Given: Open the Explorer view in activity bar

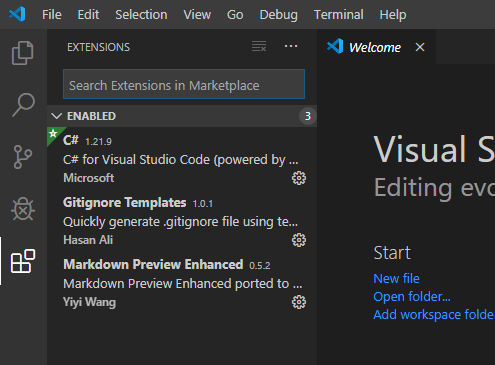Looking at the screenshot, I should click(x=23, y=53).
